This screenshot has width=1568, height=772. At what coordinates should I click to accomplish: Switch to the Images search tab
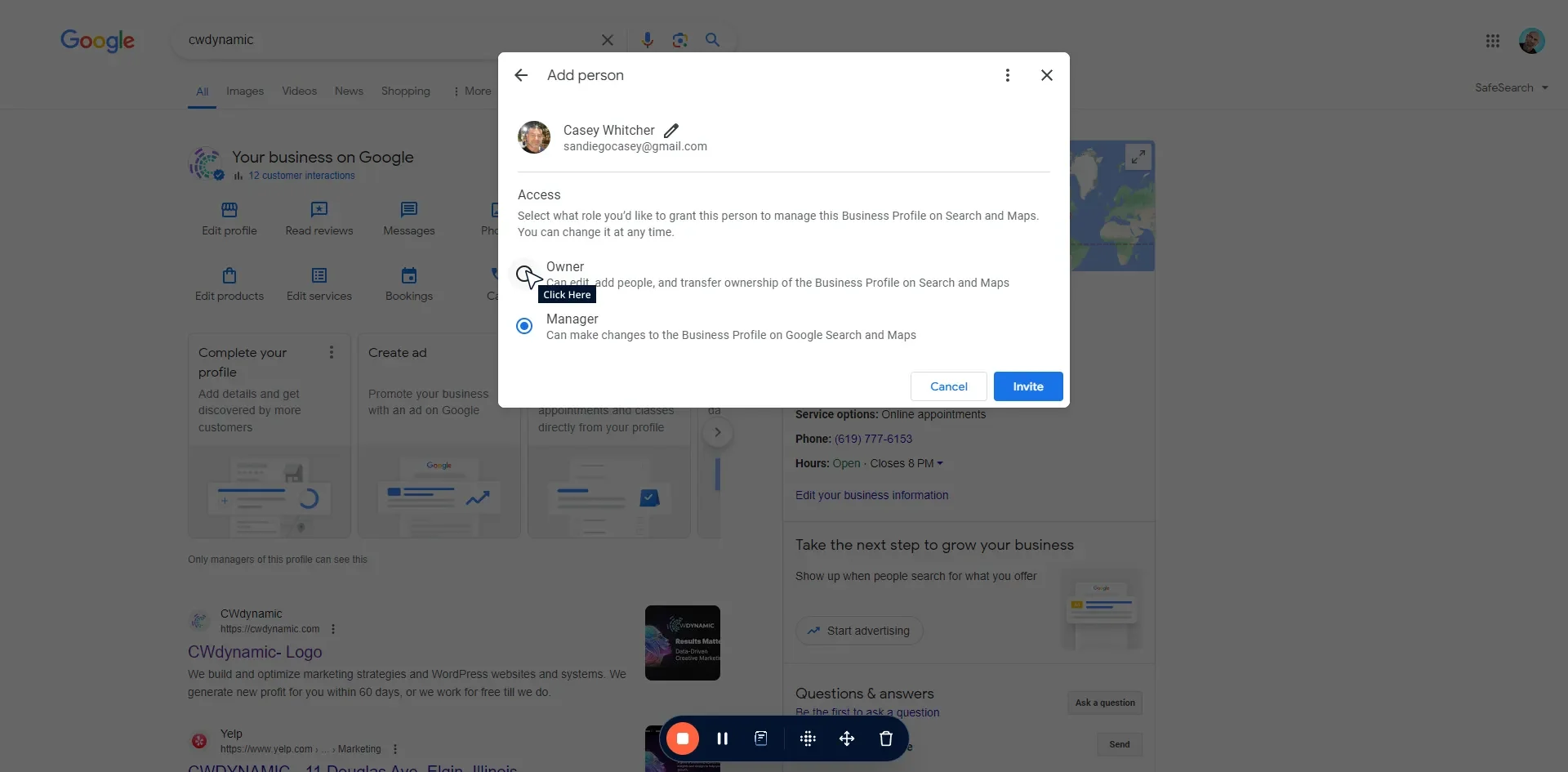244,91
